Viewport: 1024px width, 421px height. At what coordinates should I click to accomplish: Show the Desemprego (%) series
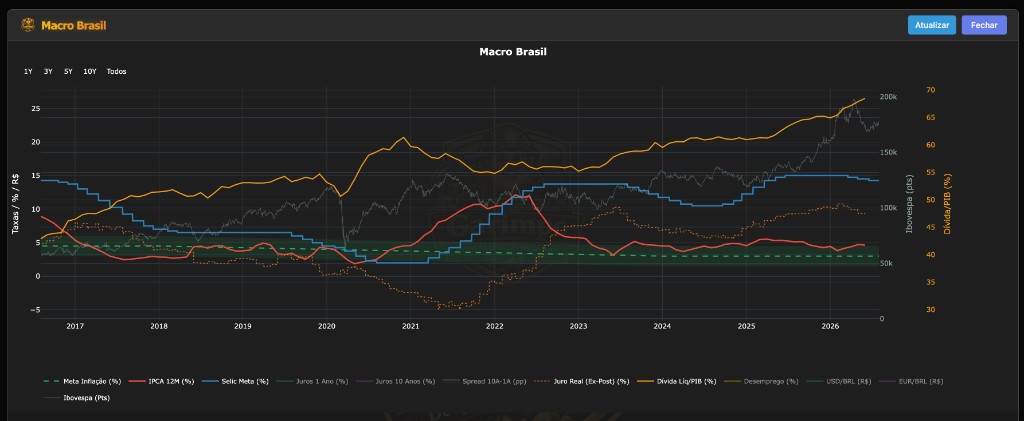pyautogui.click(x=761, y=381)
